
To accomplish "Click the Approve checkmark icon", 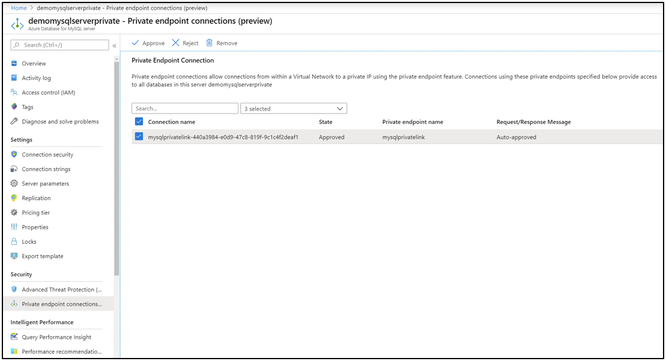I will [x=135, y=43].
